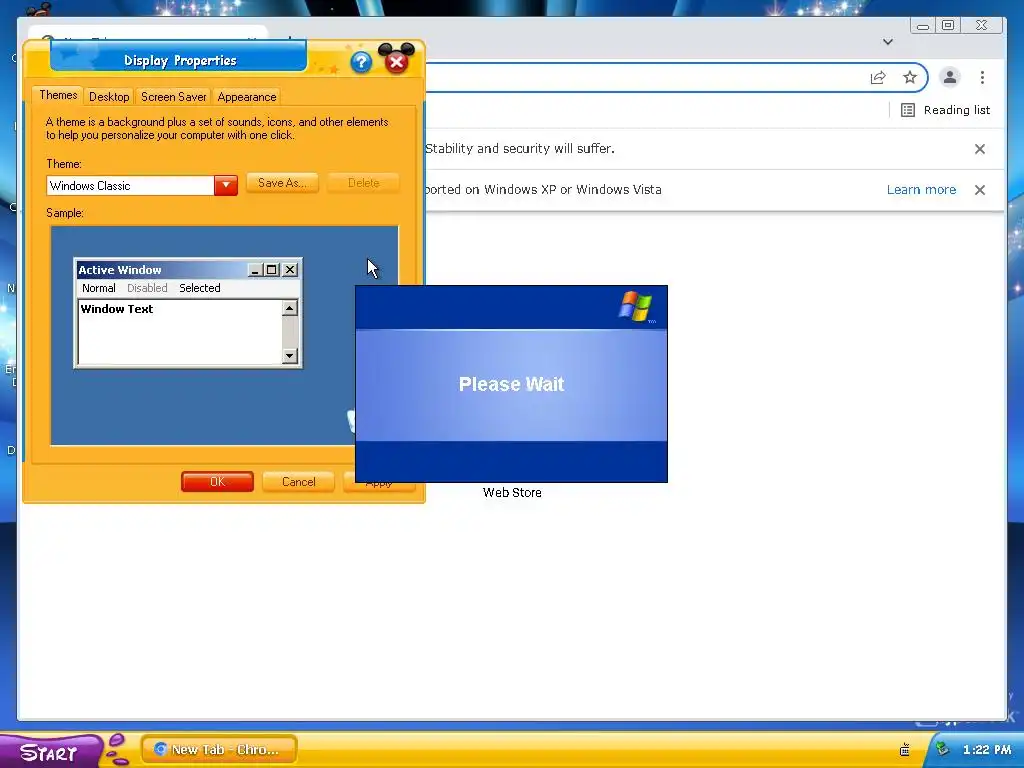Screen dimensions: 1024x768
Task: Click the Save As button
Action: point(282,183)
